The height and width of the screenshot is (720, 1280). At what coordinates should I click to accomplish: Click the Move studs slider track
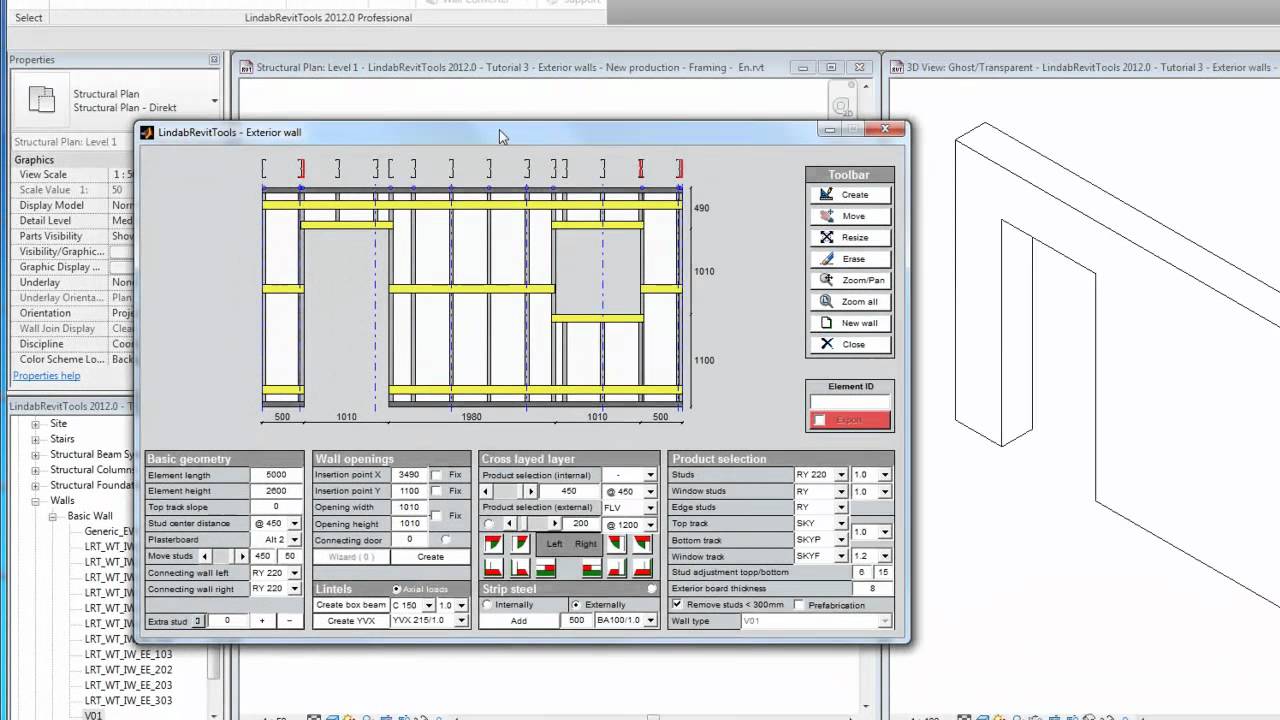224,556
